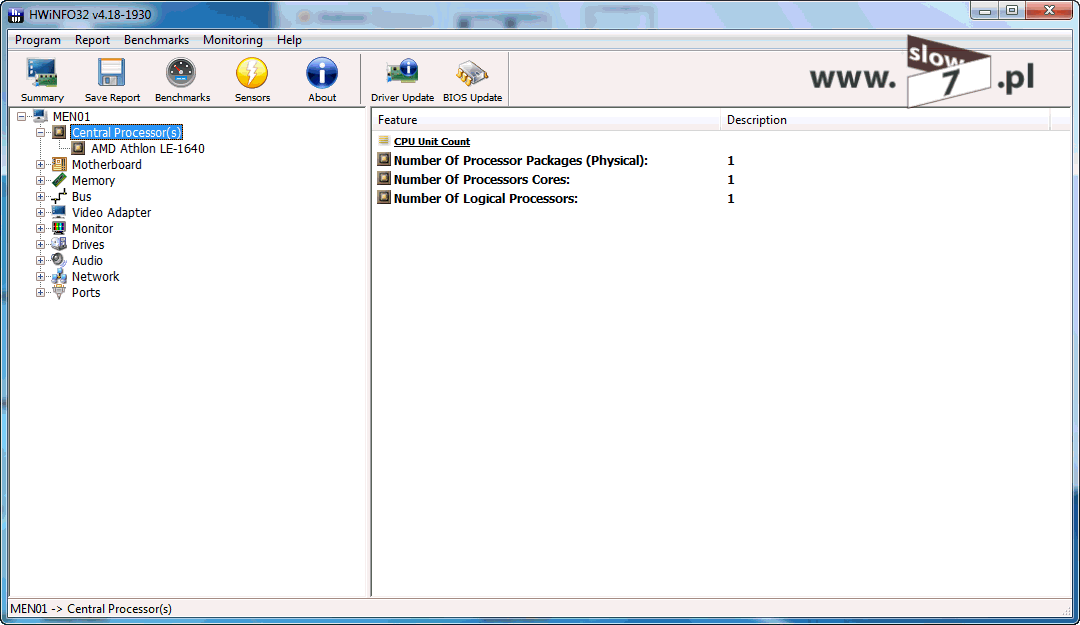Click the Network tree icon
This screenshot has width=1080, height=625.
click(x=59, y=276)
